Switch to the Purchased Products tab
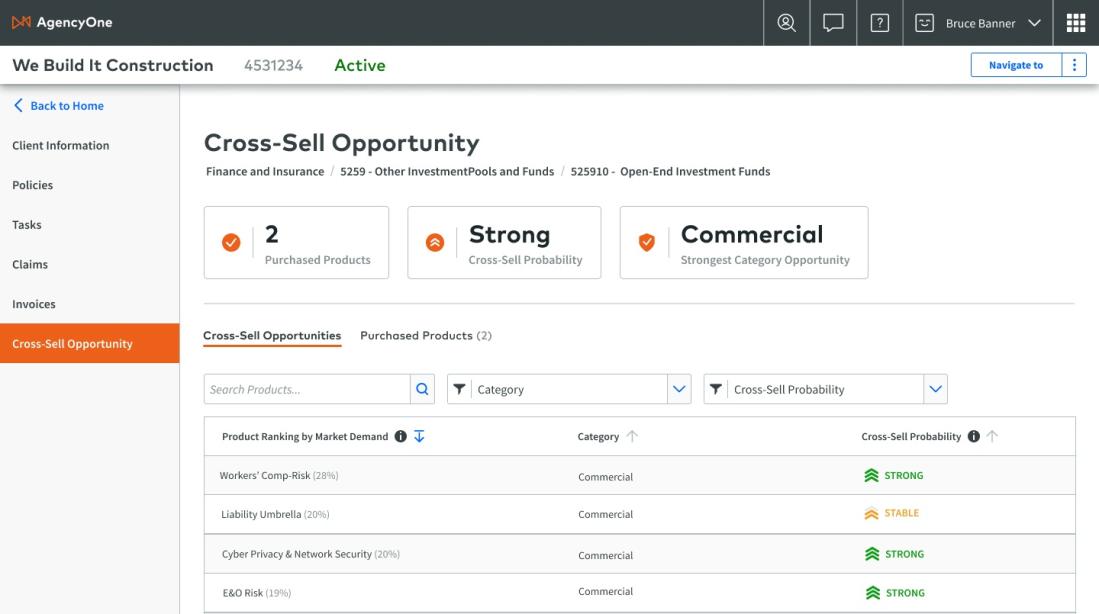 pos(426,336)
